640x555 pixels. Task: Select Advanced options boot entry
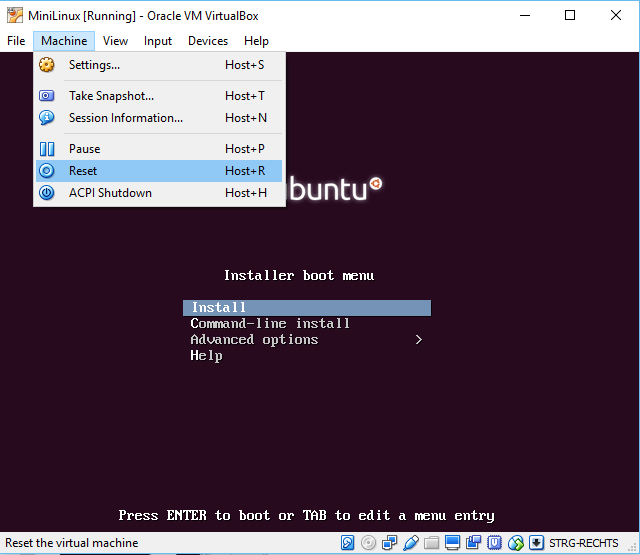(254, 340)
